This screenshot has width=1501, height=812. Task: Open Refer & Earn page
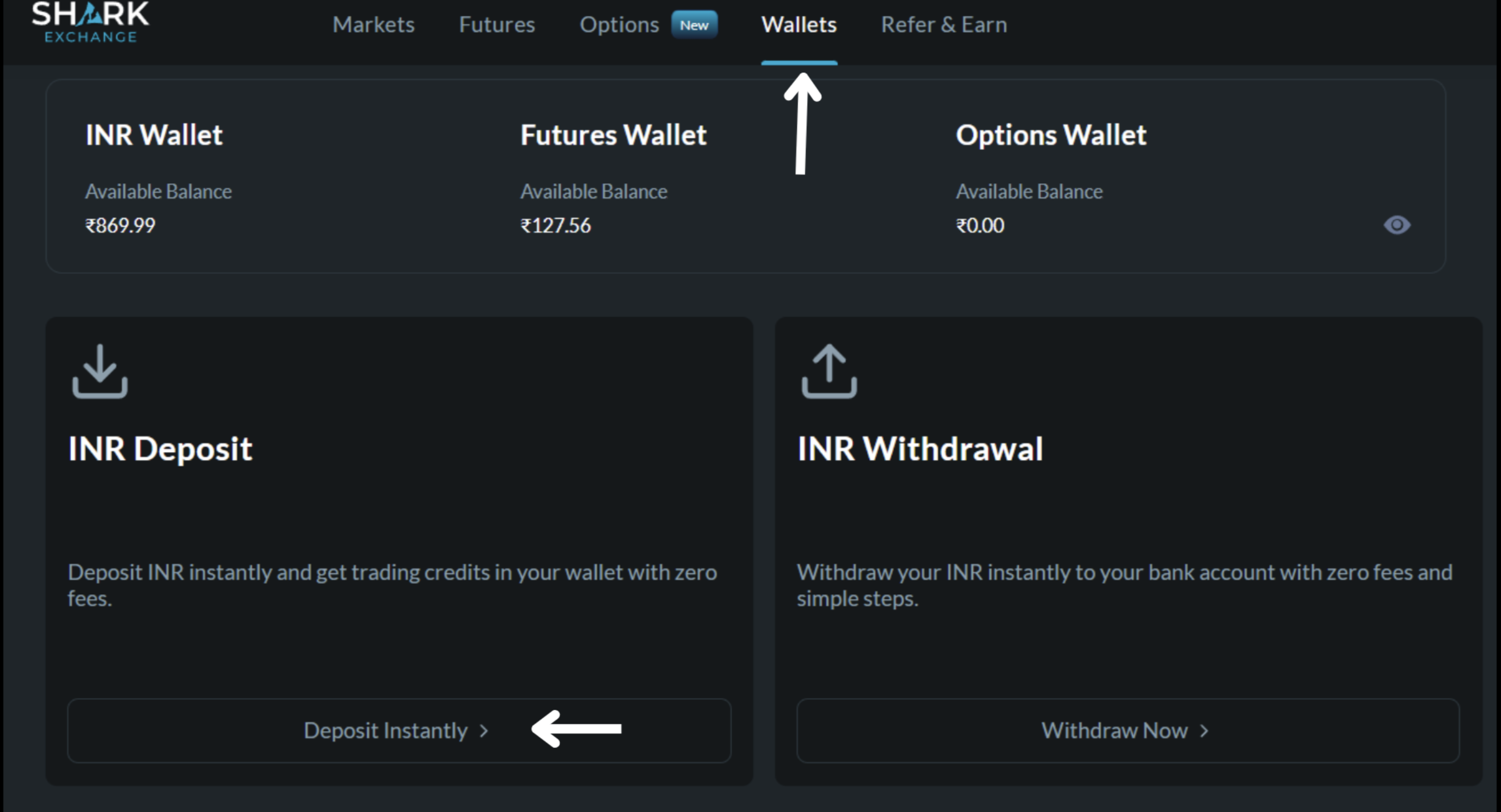[944, 25]
